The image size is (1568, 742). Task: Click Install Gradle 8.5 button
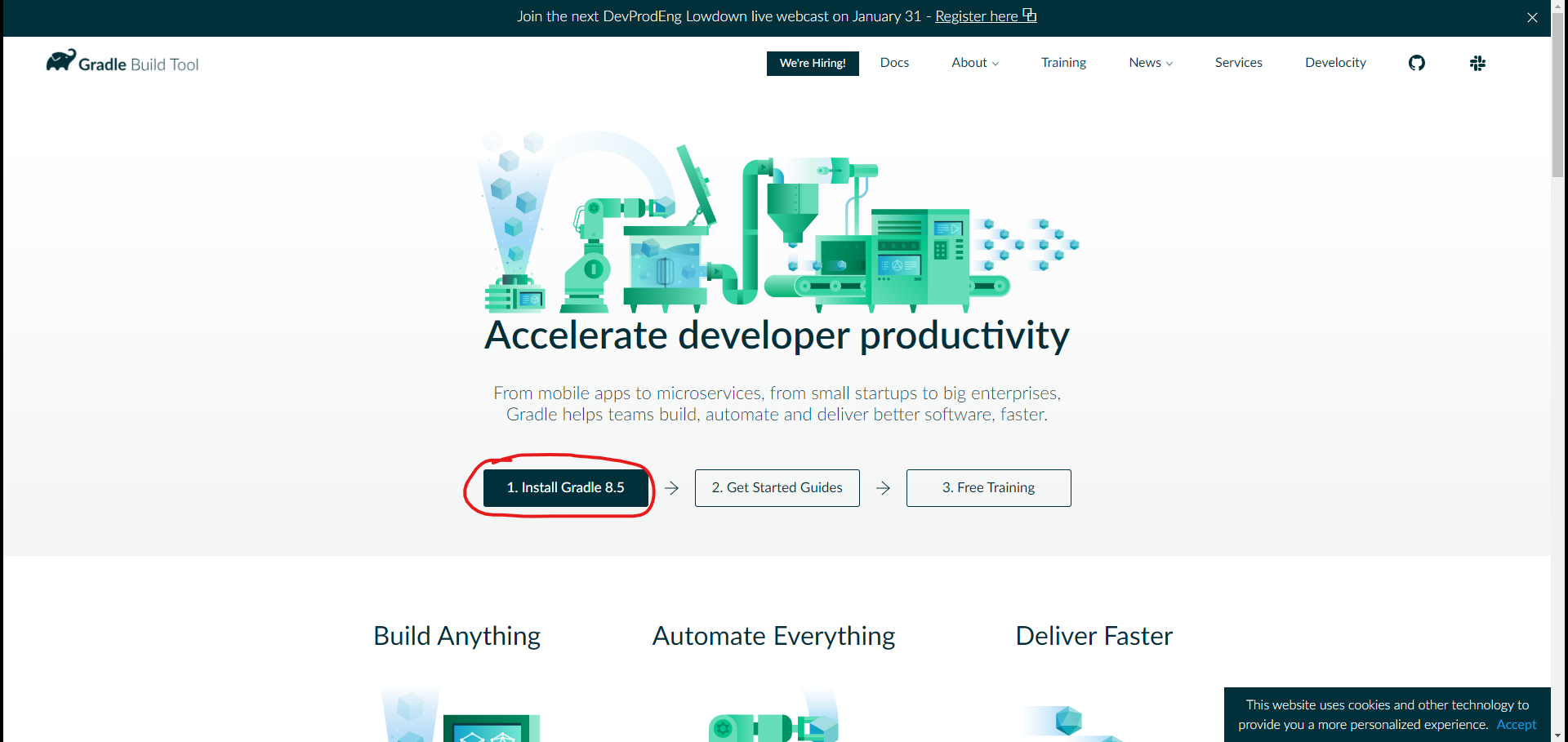tap(565, 487)
